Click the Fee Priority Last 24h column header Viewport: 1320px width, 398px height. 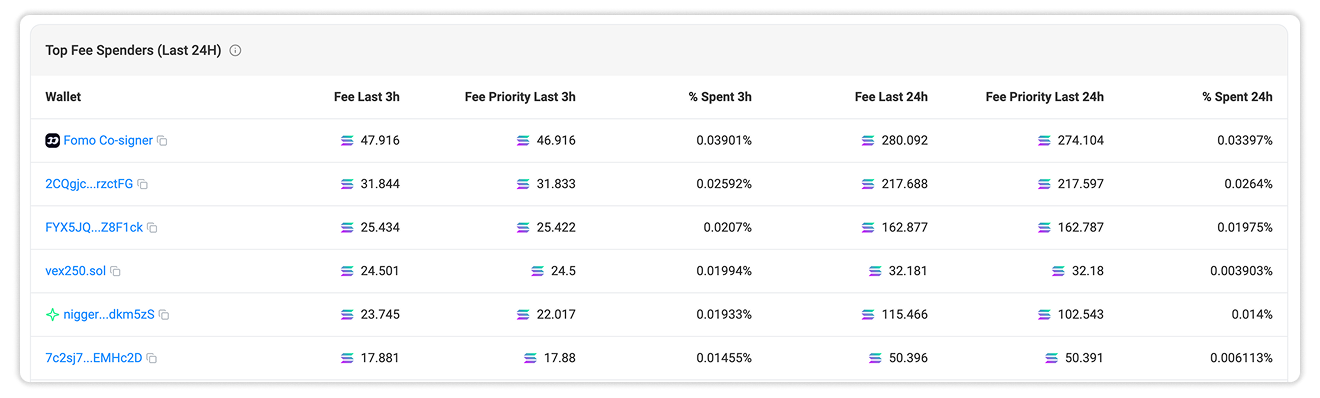(x=1045, y=97)
